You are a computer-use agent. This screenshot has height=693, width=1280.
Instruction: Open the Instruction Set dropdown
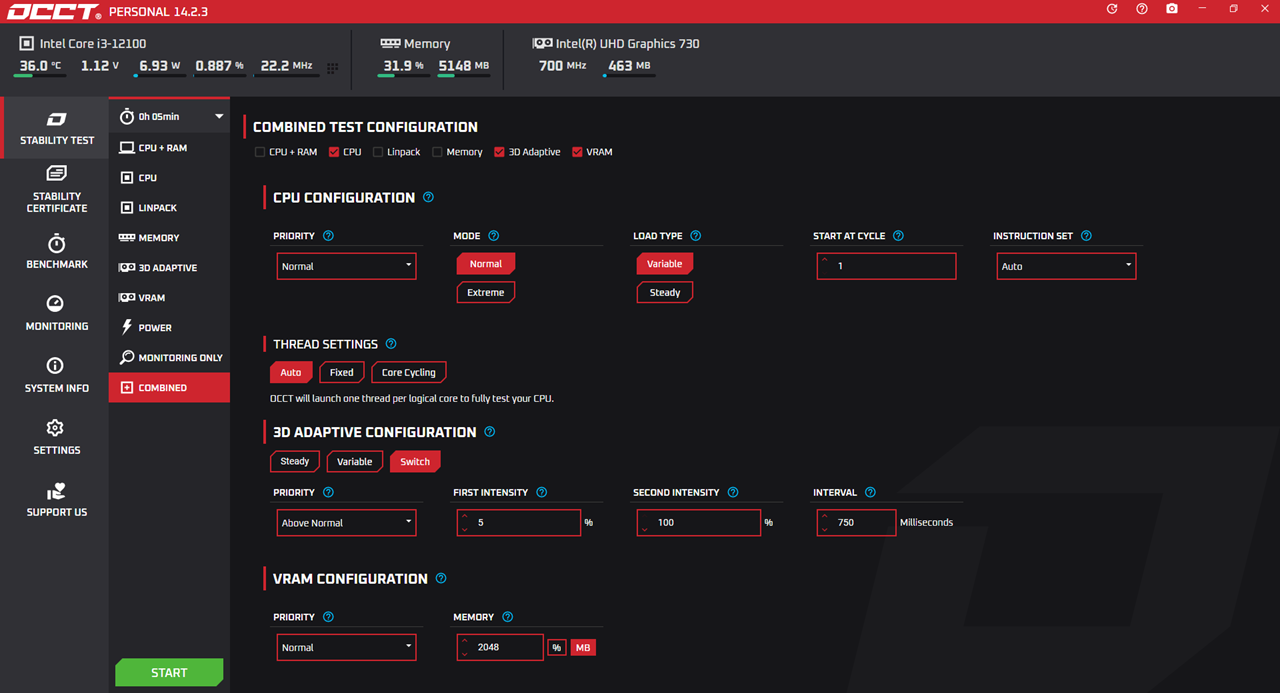(1066, 266)
